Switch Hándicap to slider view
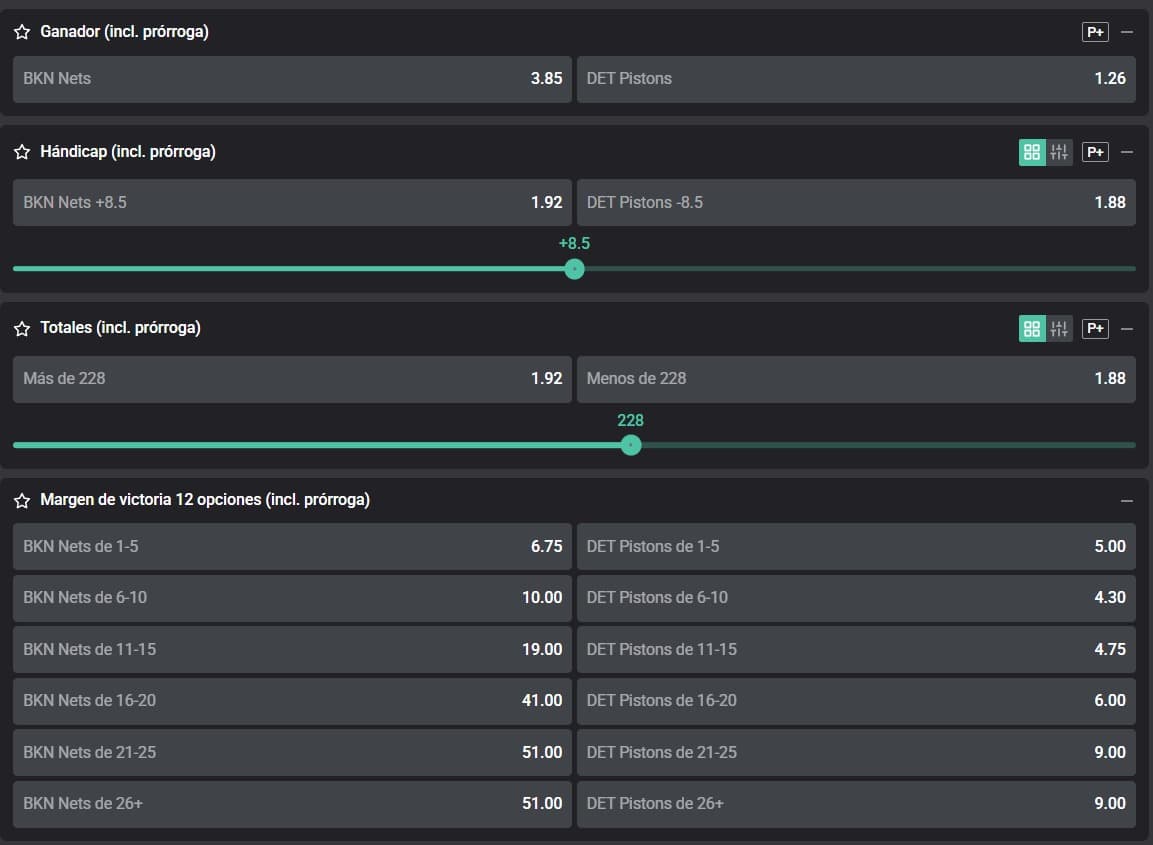Image resolution: width=1153 pixels, height=845 pixels. tap(1060, 152)
